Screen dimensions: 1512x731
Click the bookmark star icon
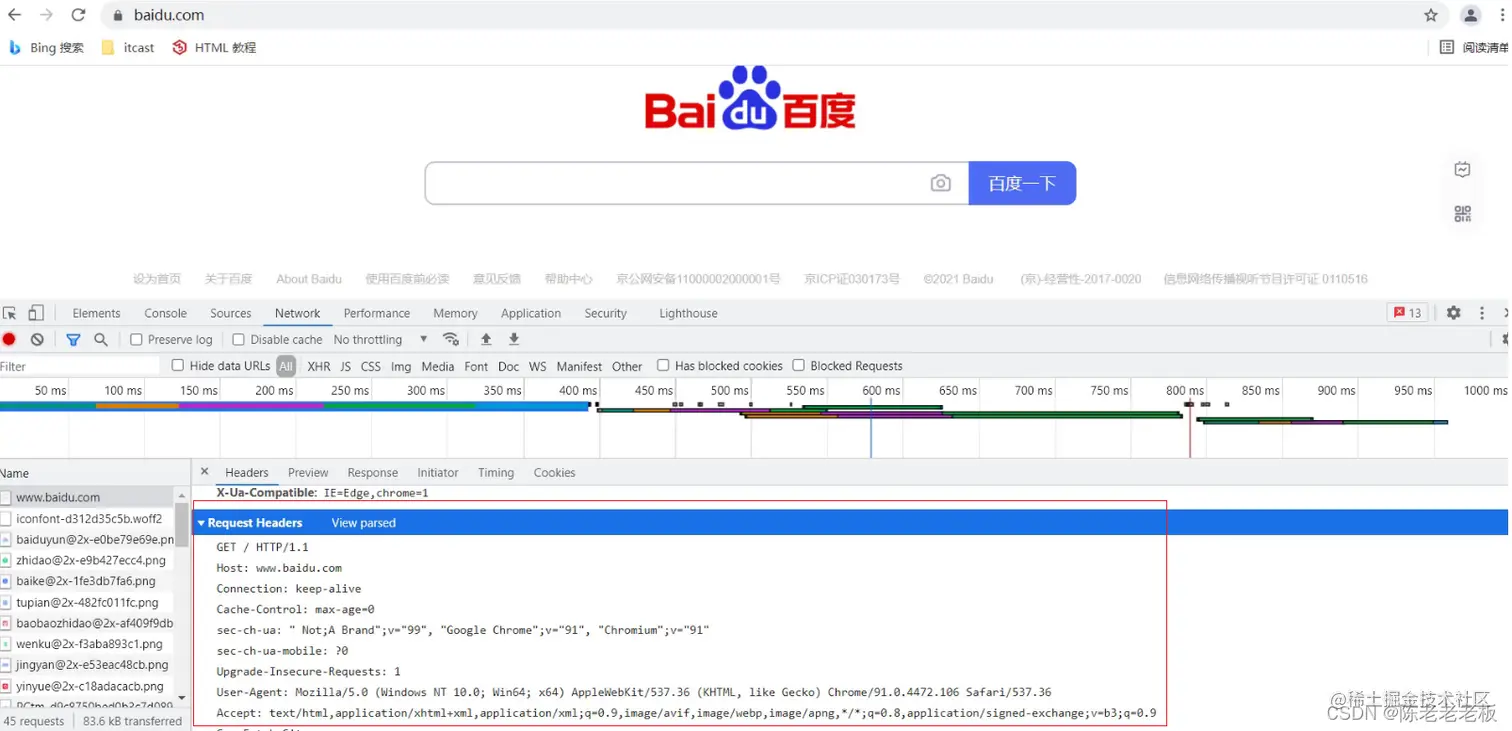1431,15
